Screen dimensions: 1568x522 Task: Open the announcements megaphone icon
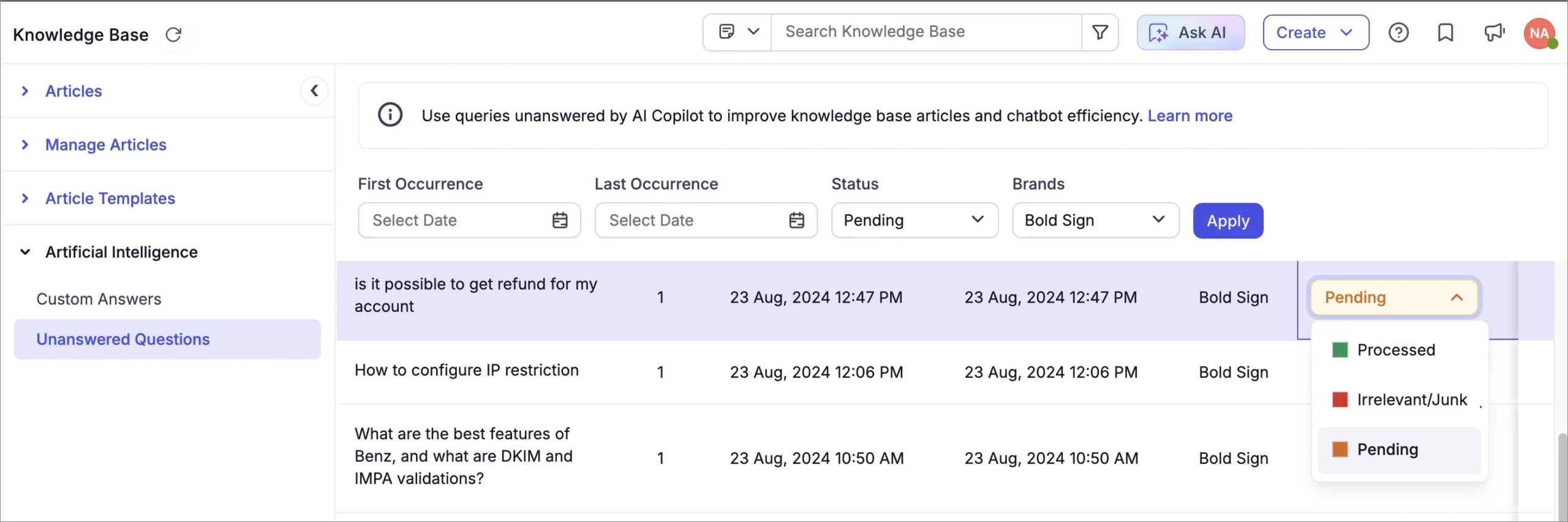tap(1494, 32)
